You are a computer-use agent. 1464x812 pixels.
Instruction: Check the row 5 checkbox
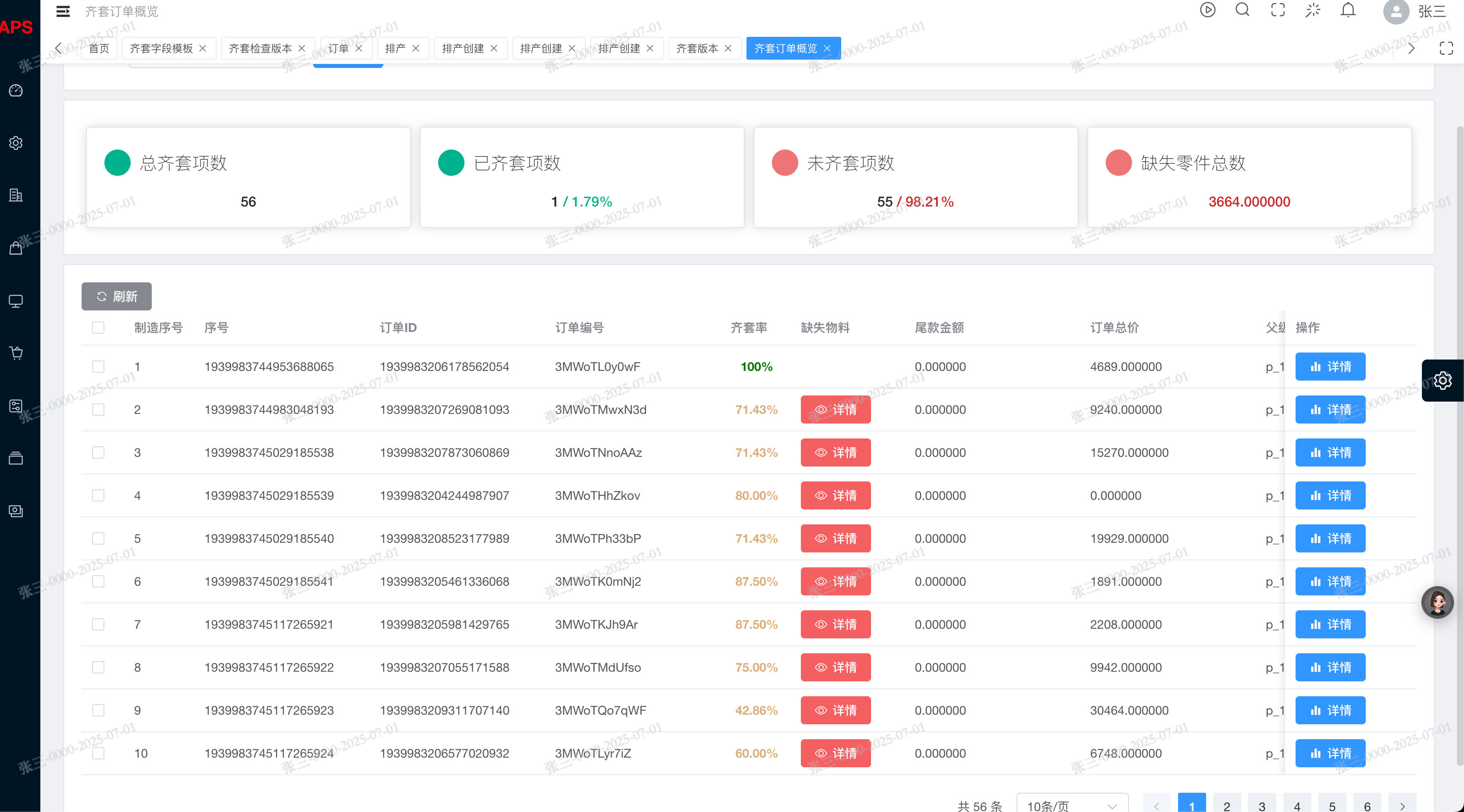pyautogui.click(x=98, y=538)
